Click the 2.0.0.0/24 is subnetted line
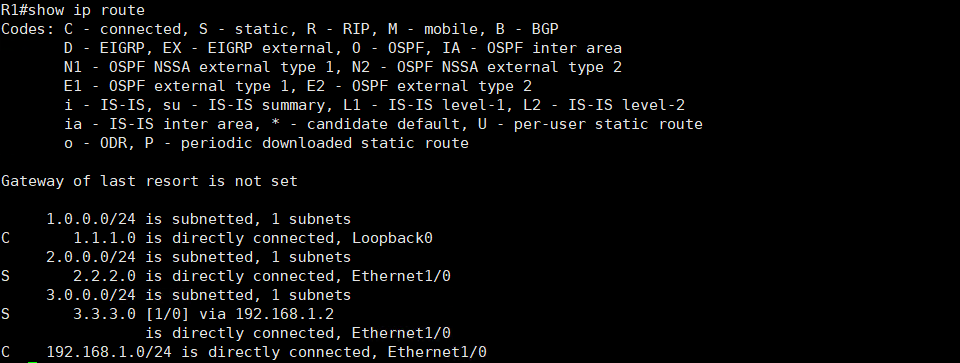The width and height of the screenshot is (960, 363). (198, 257)
